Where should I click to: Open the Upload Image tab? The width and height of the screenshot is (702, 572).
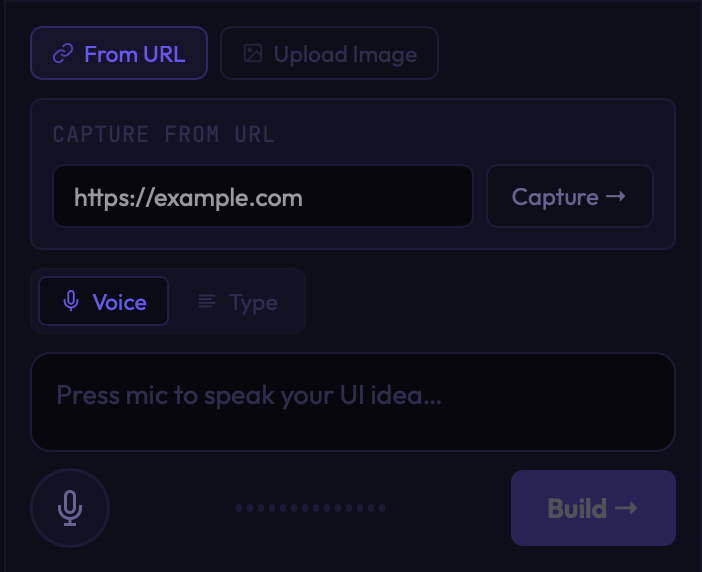tap(329, 53)
